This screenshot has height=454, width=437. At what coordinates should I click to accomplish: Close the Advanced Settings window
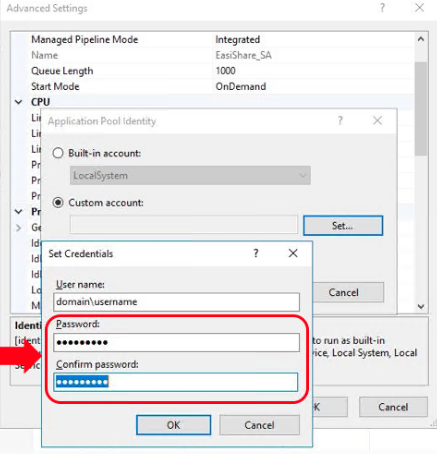click(x=419, y=8)
